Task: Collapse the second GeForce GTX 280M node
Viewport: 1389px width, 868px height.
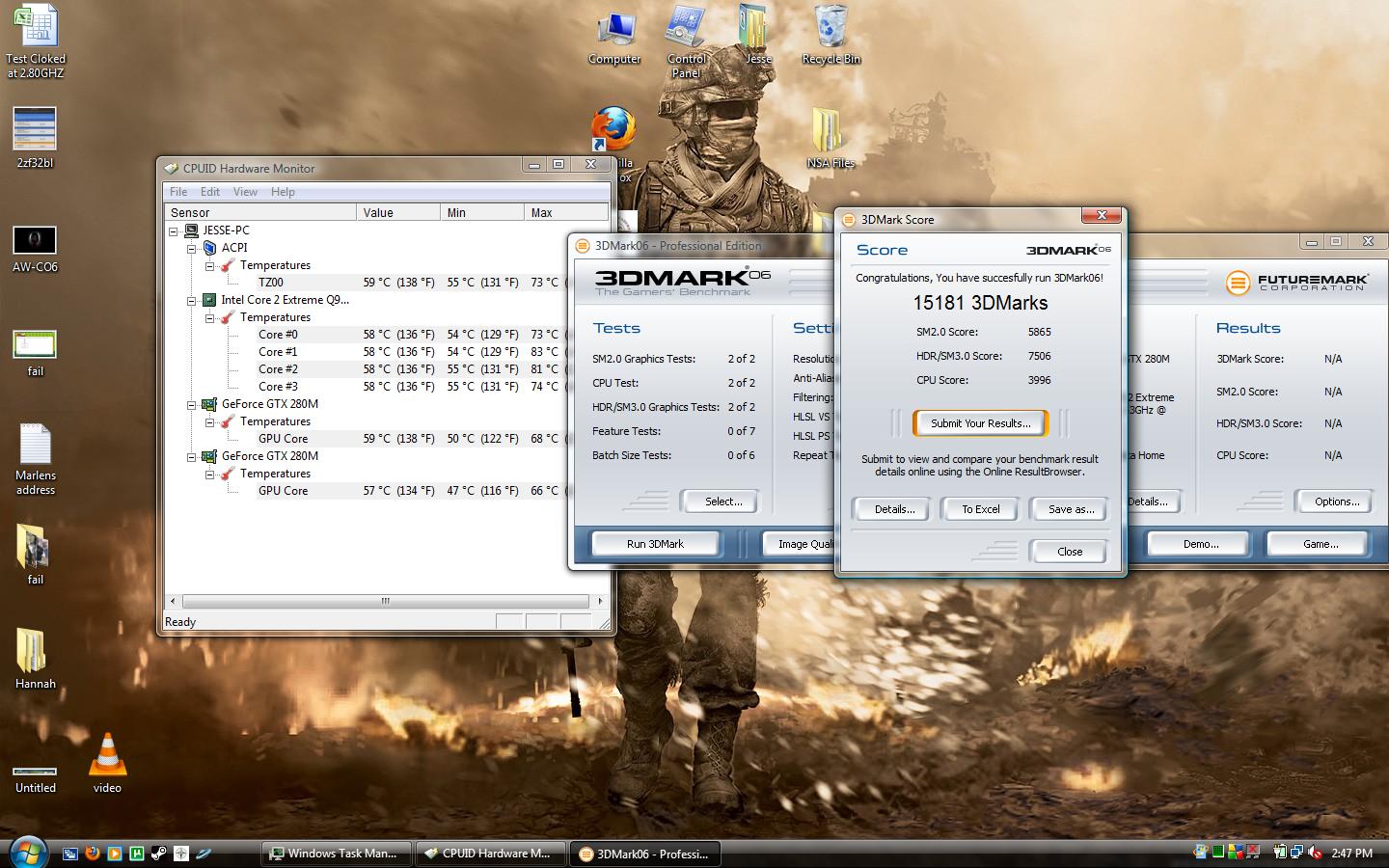Action: tap(192, 456)
